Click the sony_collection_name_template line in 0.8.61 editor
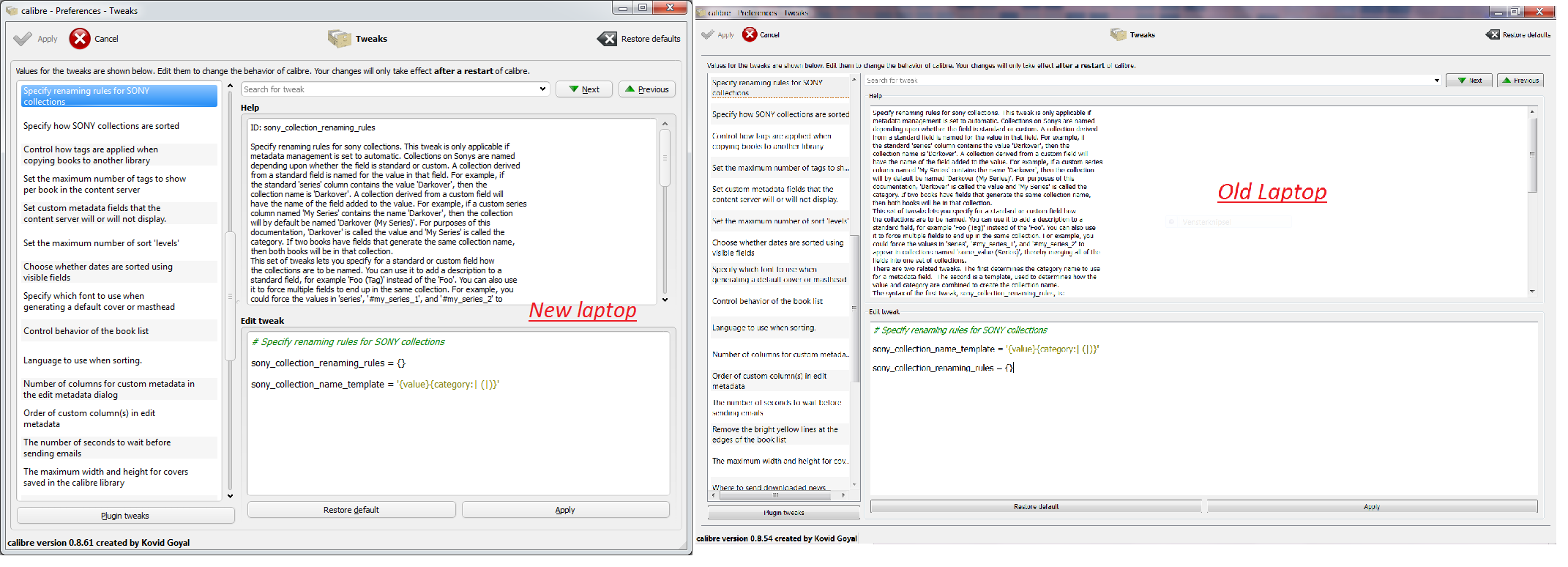1568x567 pixels. (x=375, y=385)
